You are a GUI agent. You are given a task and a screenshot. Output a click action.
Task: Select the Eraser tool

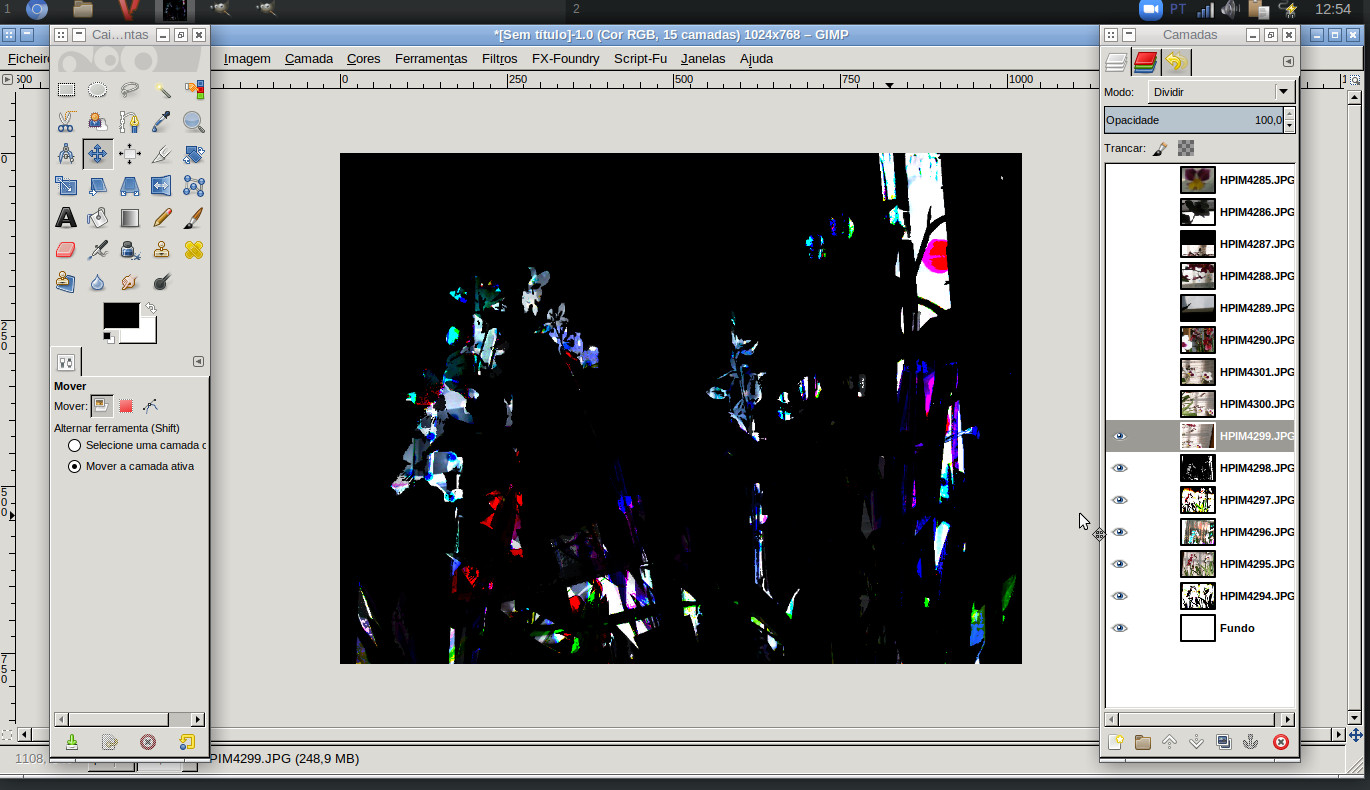[x=66, y=250]
